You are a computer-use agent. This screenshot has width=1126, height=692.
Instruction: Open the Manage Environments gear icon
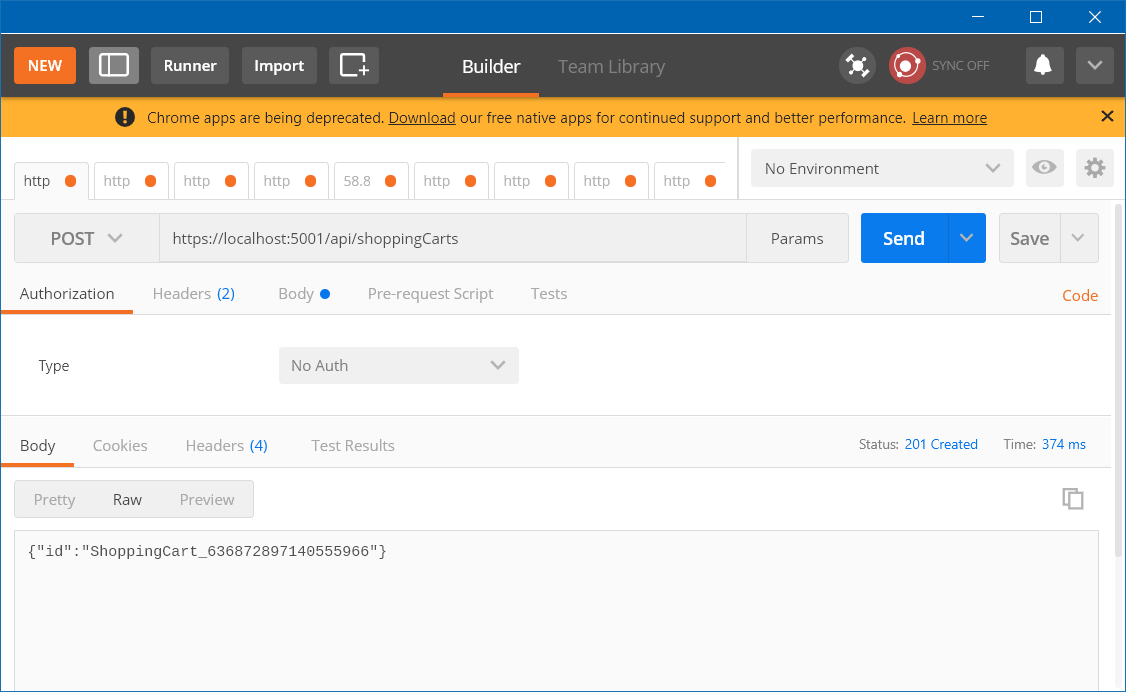pos(1094,168)
